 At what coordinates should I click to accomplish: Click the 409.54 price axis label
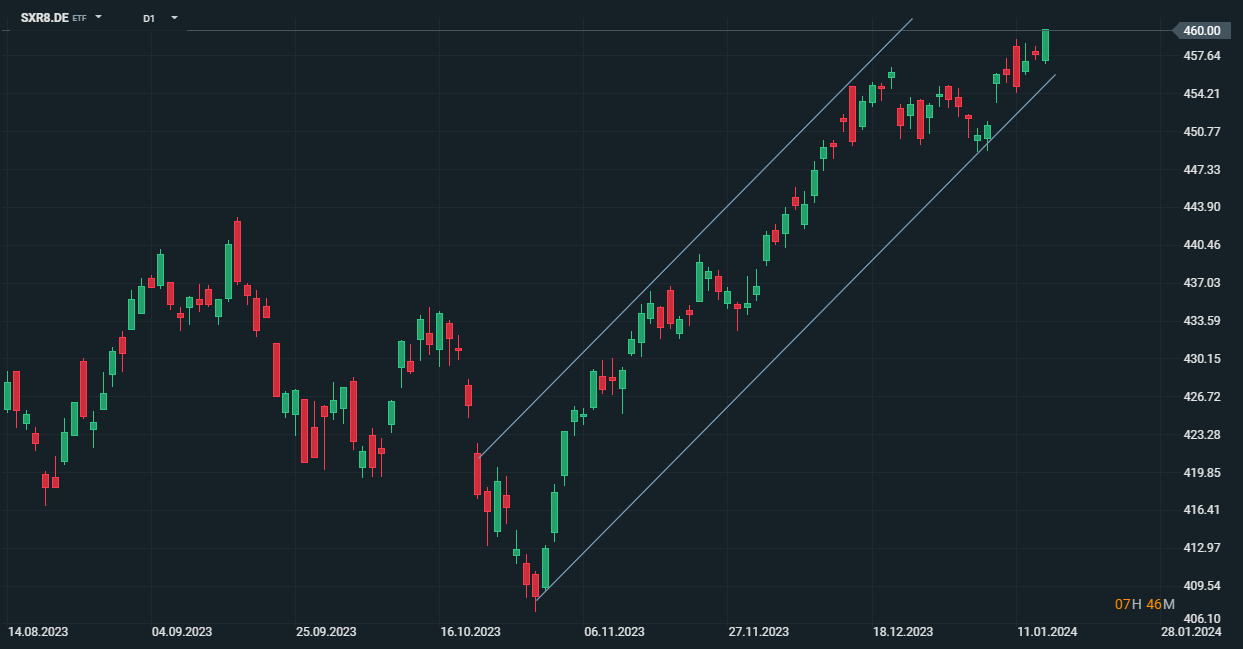point(1202,586)
